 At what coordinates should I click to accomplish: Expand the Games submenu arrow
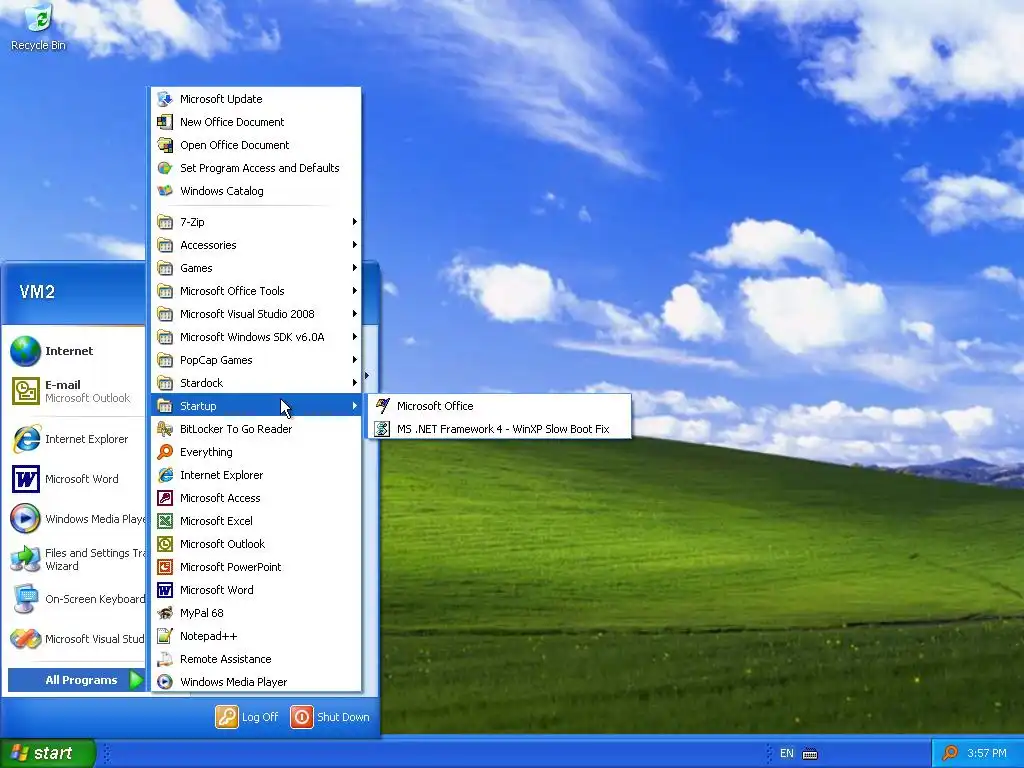[355, 268]
